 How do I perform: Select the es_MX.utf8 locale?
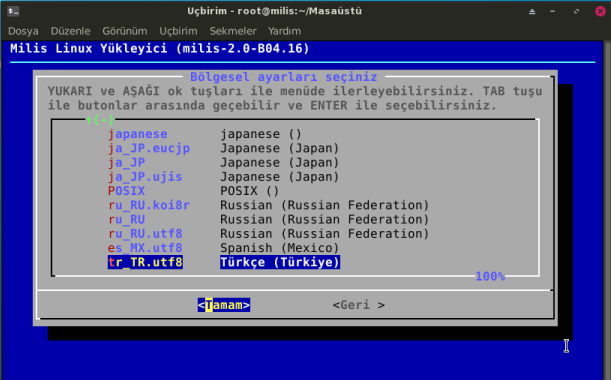pyautogui.click(x=145, y=248)
